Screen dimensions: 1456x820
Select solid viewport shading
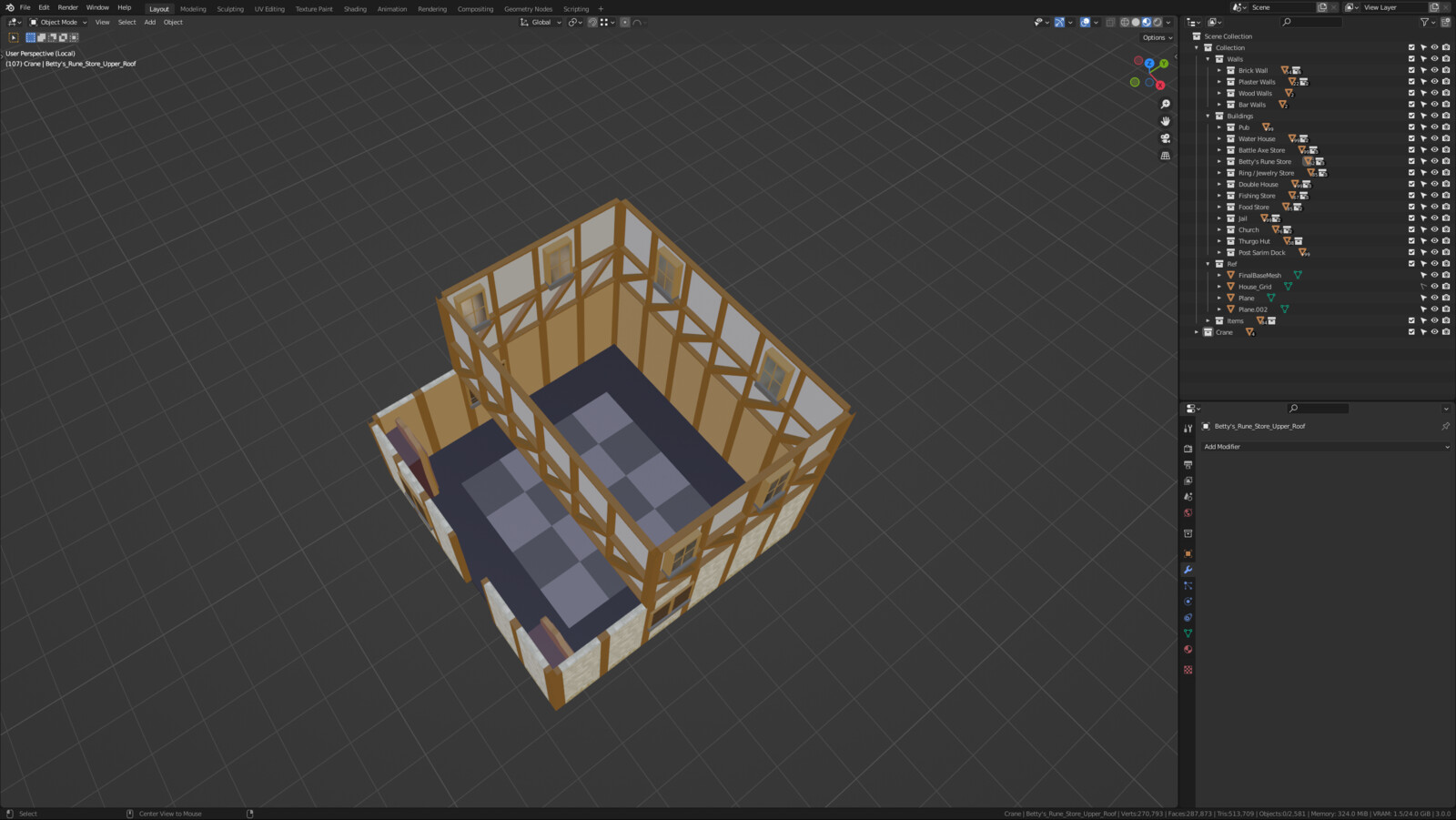point(1136,22)
